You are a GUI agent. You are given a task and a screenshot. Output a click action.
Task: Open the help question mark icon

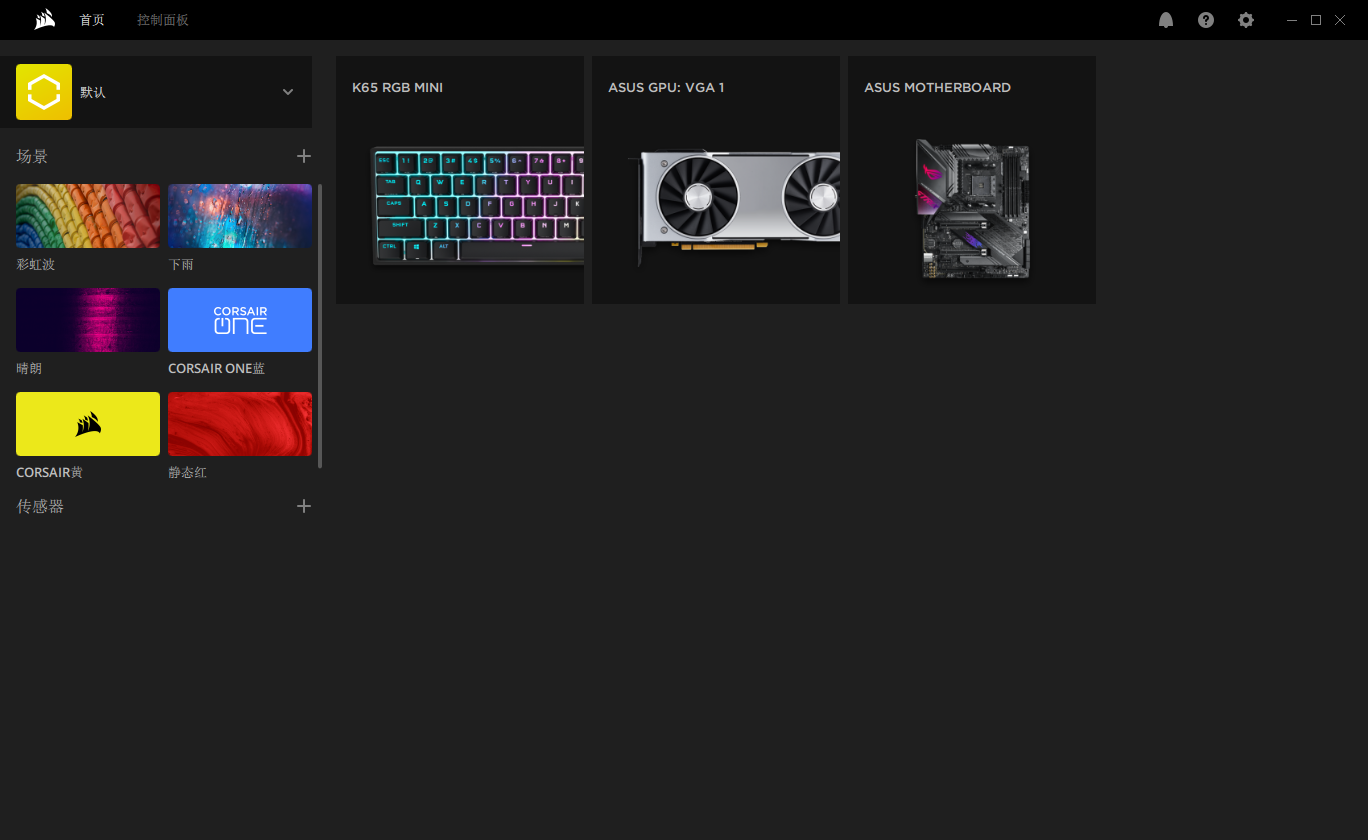(x=1206, y=20)
